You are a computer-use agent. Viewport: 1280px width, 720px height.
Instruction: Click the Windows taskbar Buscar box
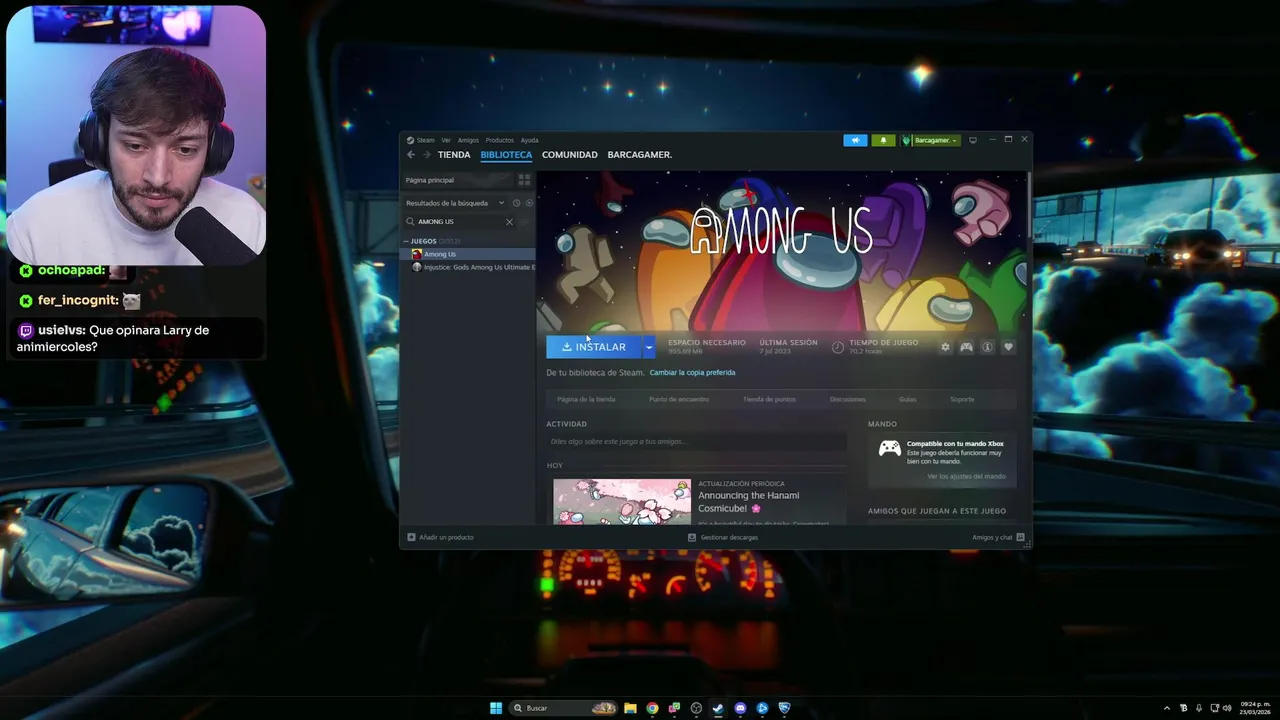(x=563, y=708)
